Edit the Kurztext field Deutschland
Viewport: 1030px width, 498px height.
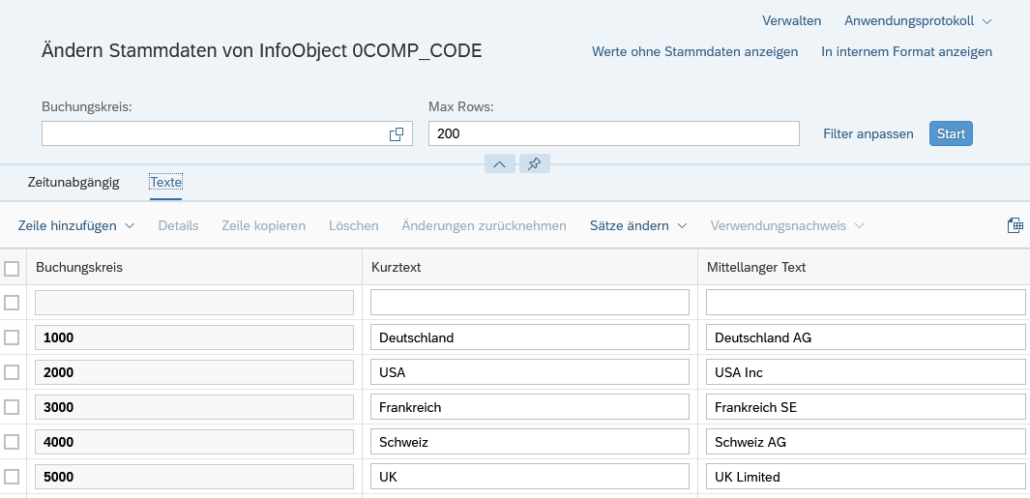click(x=529, y=338)
